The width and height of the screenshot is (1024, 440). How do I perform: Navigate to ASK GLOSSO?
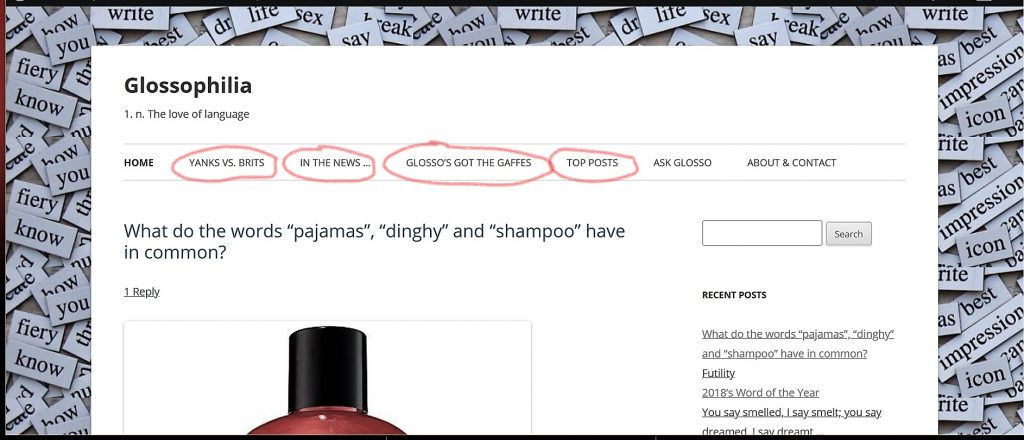tap(682, 163)
